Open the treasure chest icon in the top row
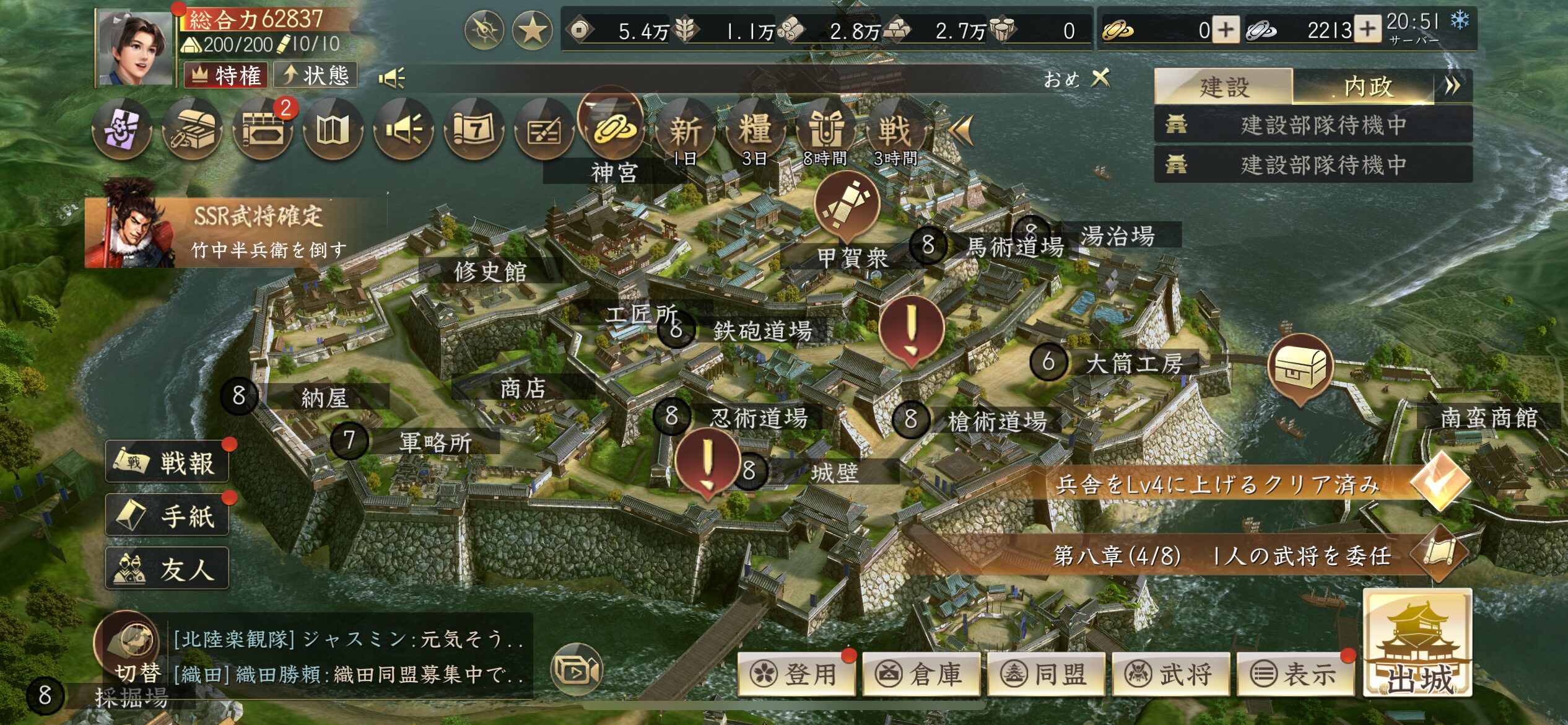The image size is (1568, 725). pyautogui.click(x=193, y=130)
